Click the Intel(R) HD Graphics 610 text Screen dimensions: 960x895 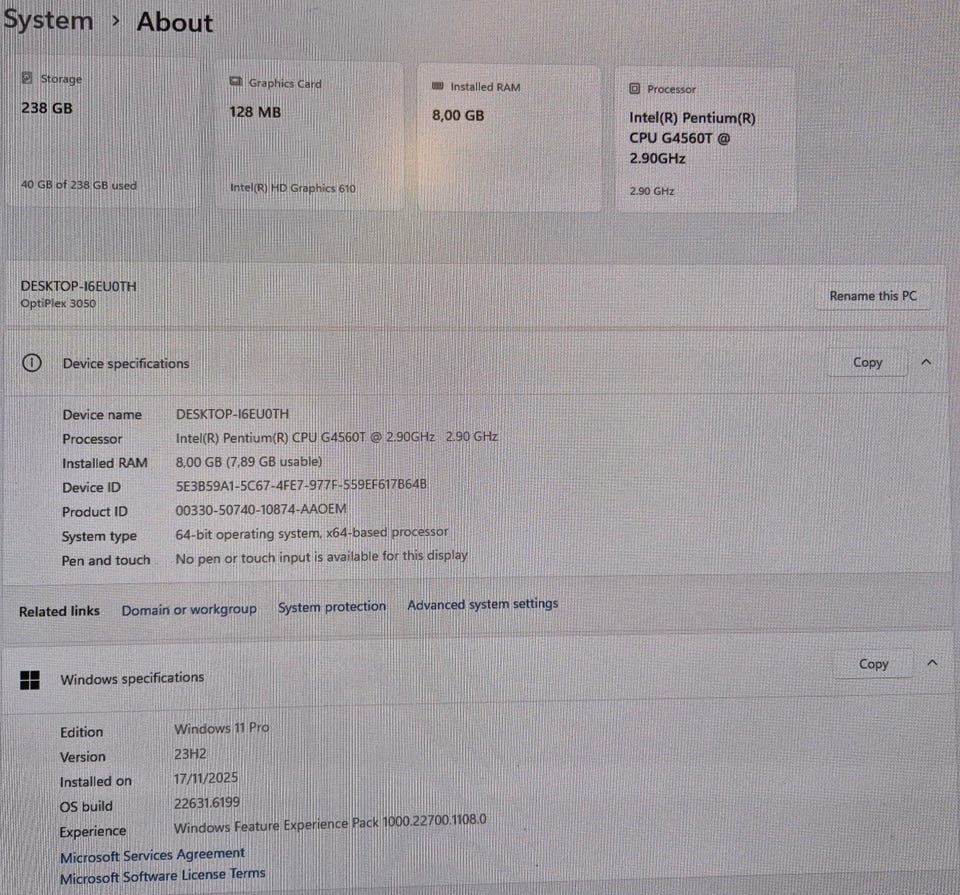click(x=293, y=188)
